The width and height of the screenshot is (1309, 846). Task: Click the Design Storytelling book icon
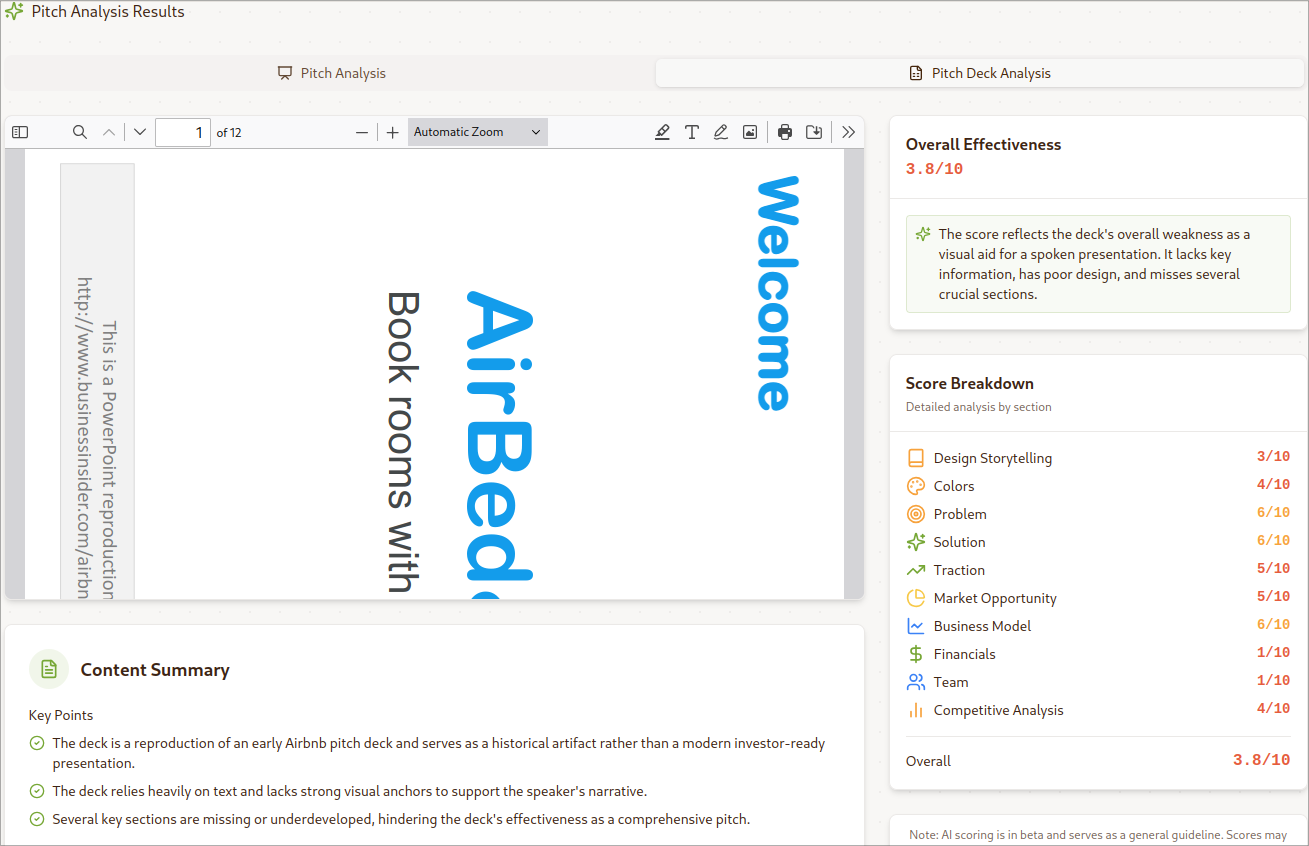[x=915, y=458]
